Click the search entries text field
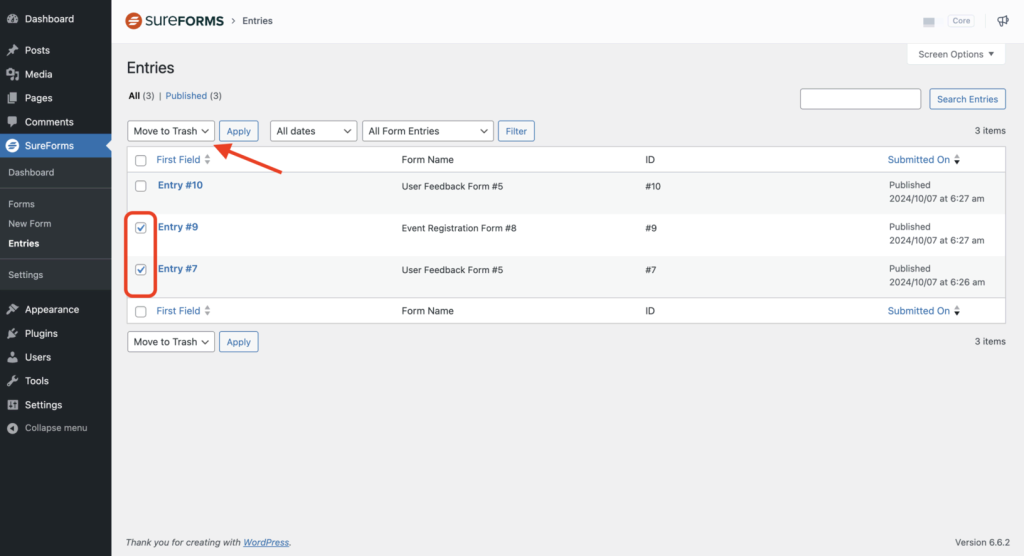 point(860,99)
